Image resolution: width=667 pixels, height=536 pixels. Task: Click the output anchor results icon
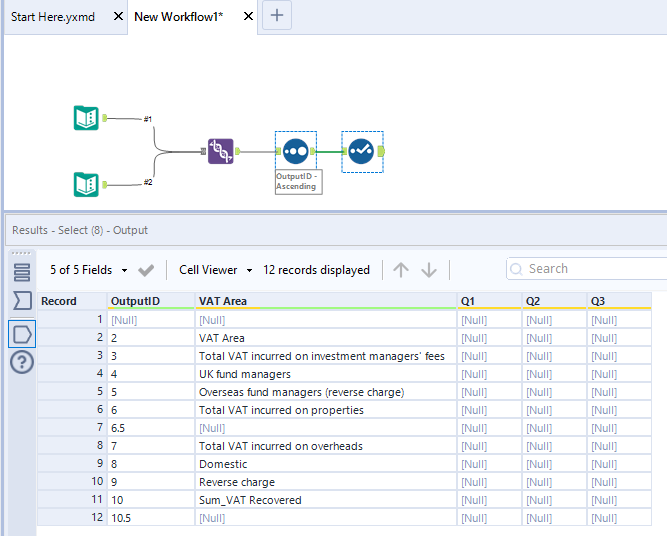tap(21, 333)
